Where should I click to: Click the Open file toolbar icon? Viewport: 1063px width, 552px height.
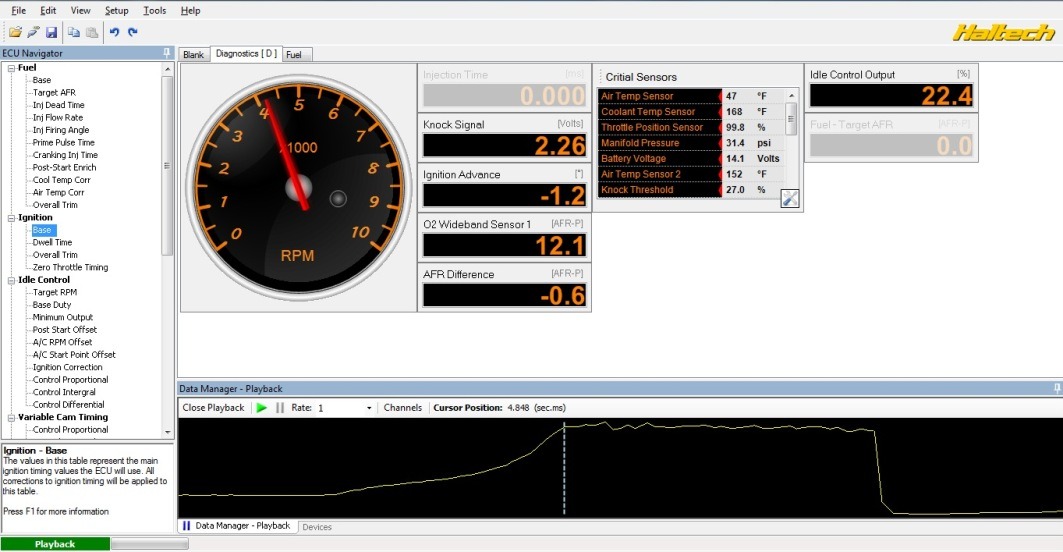15,32
